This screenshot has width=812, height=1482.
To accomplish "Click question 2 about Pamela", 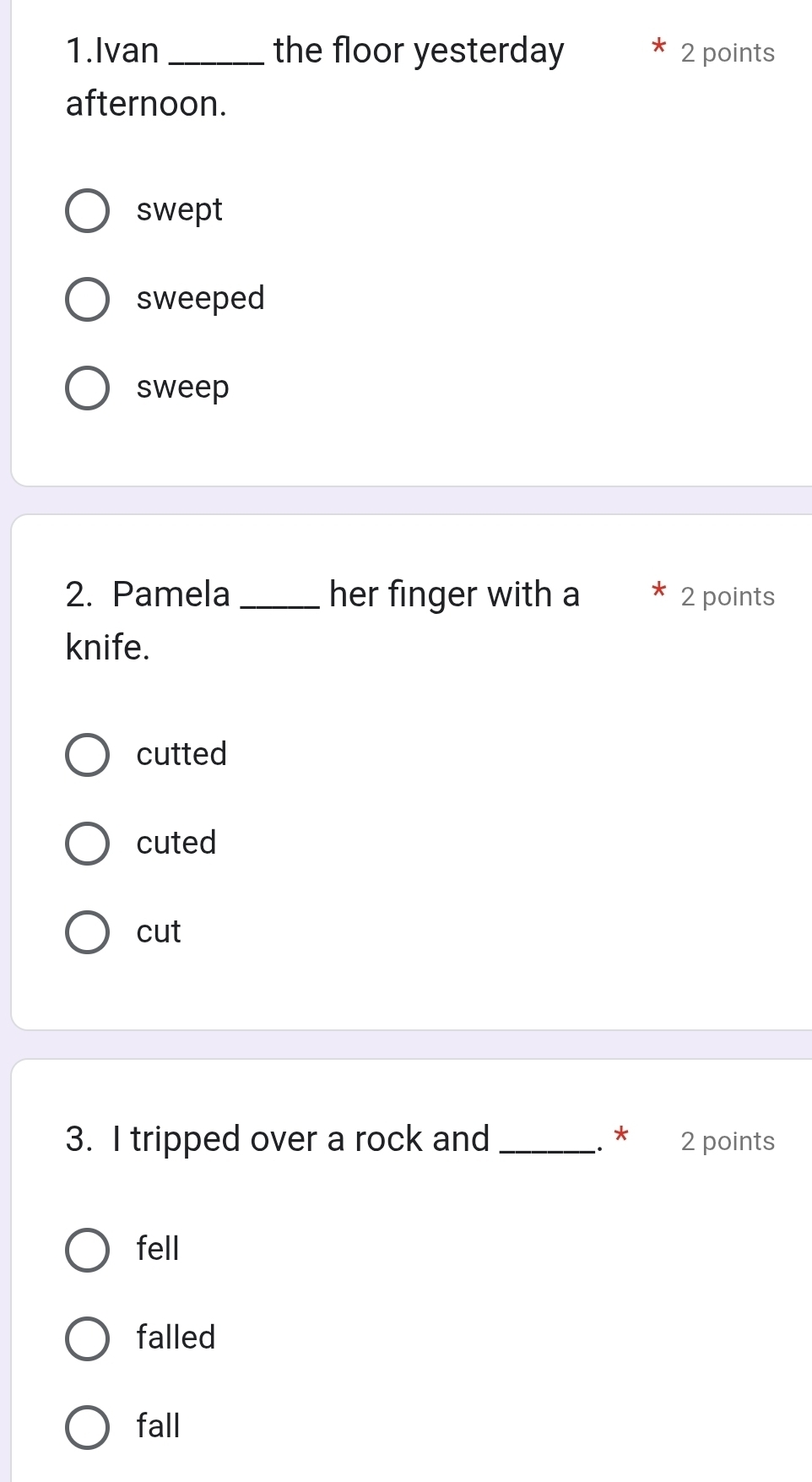I will point(321,619).
